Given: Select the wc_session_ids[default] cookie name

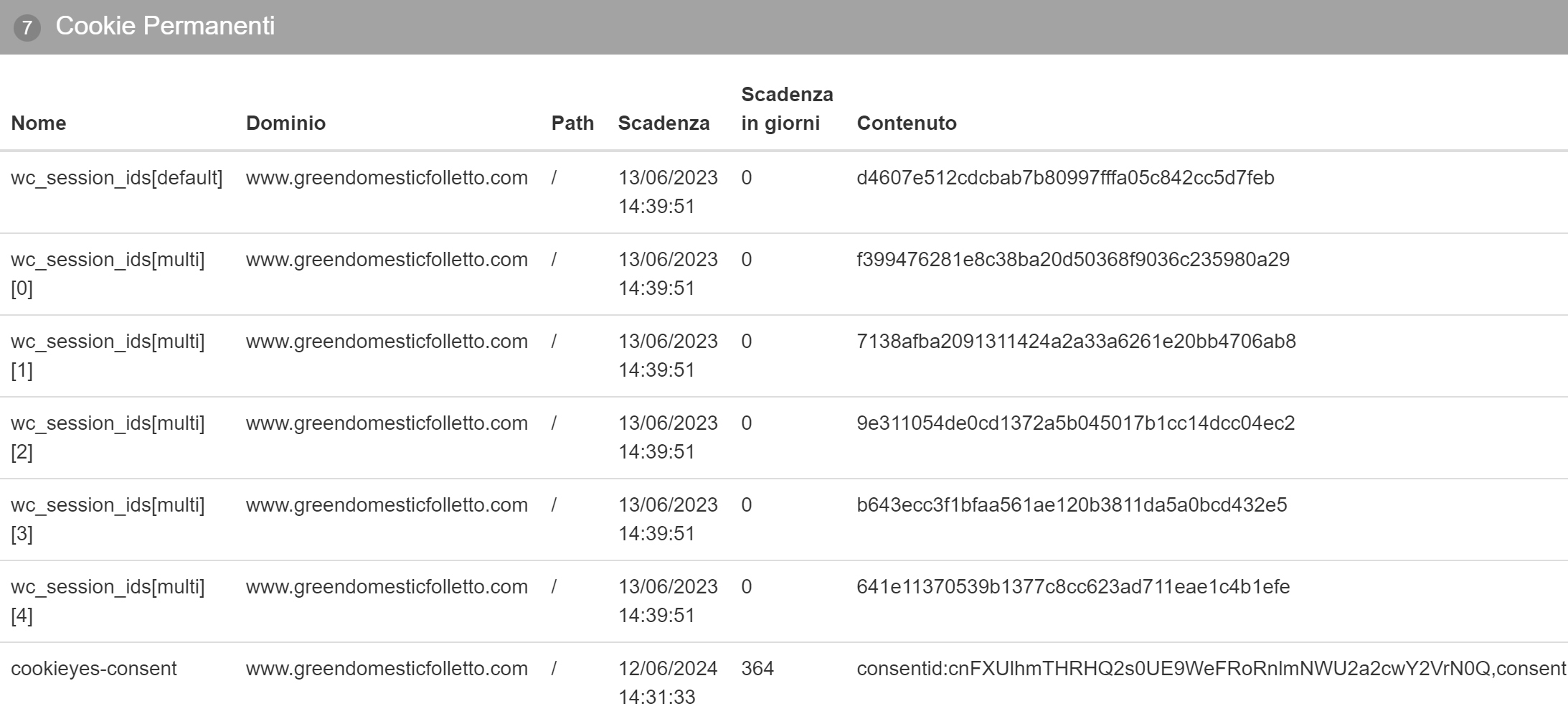Looking at the screenshot, I should click(x=117, y=178).
